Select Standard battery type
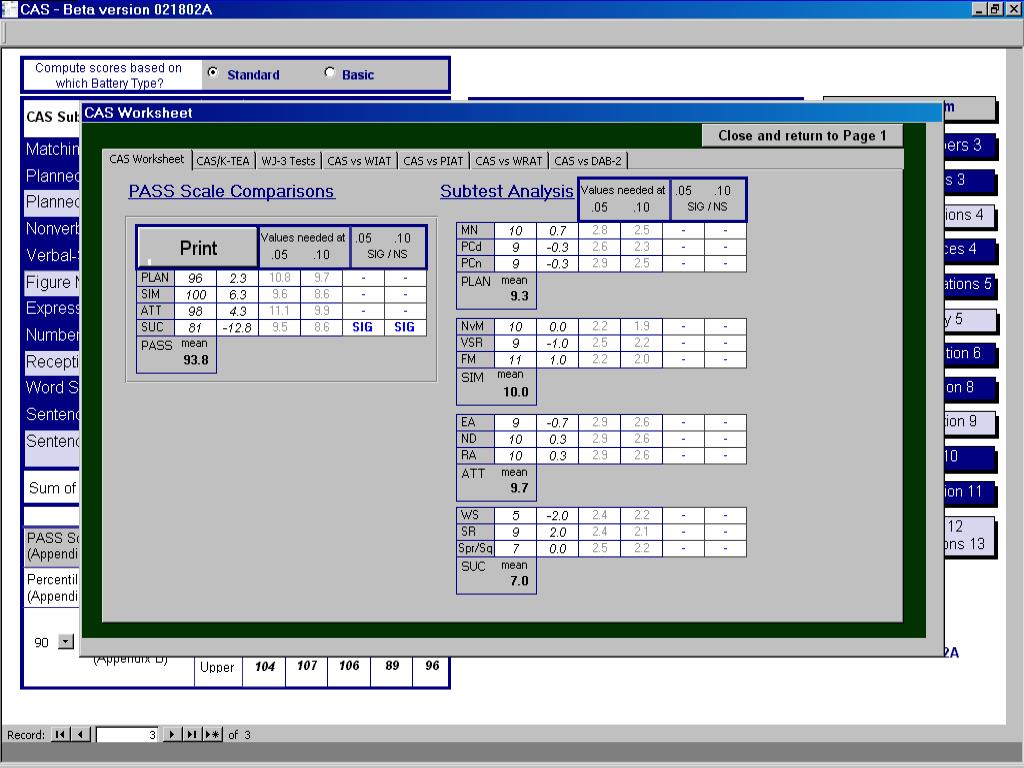 point(213,73)
